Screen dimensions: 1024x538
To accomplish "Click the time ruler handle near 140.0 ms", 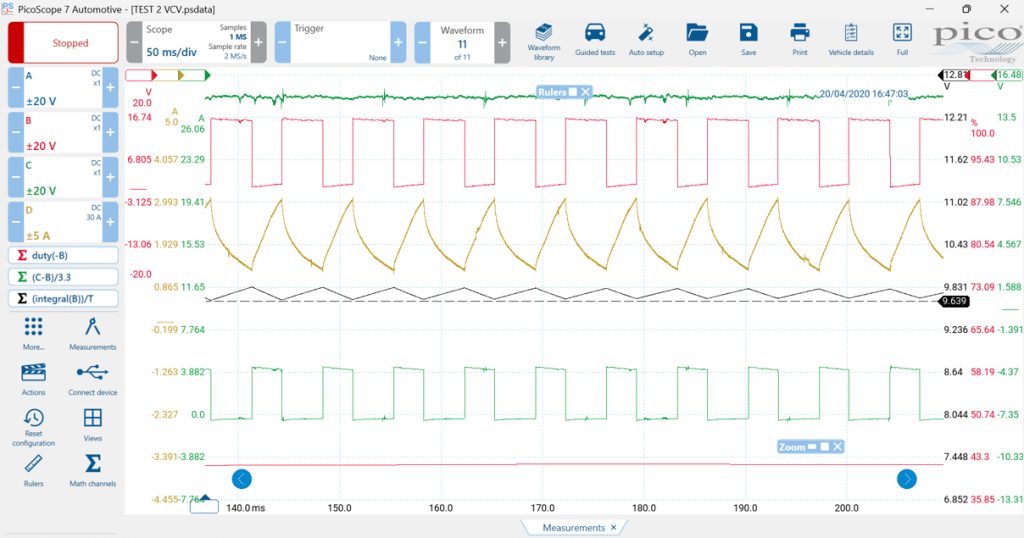I will coord(204,504).
